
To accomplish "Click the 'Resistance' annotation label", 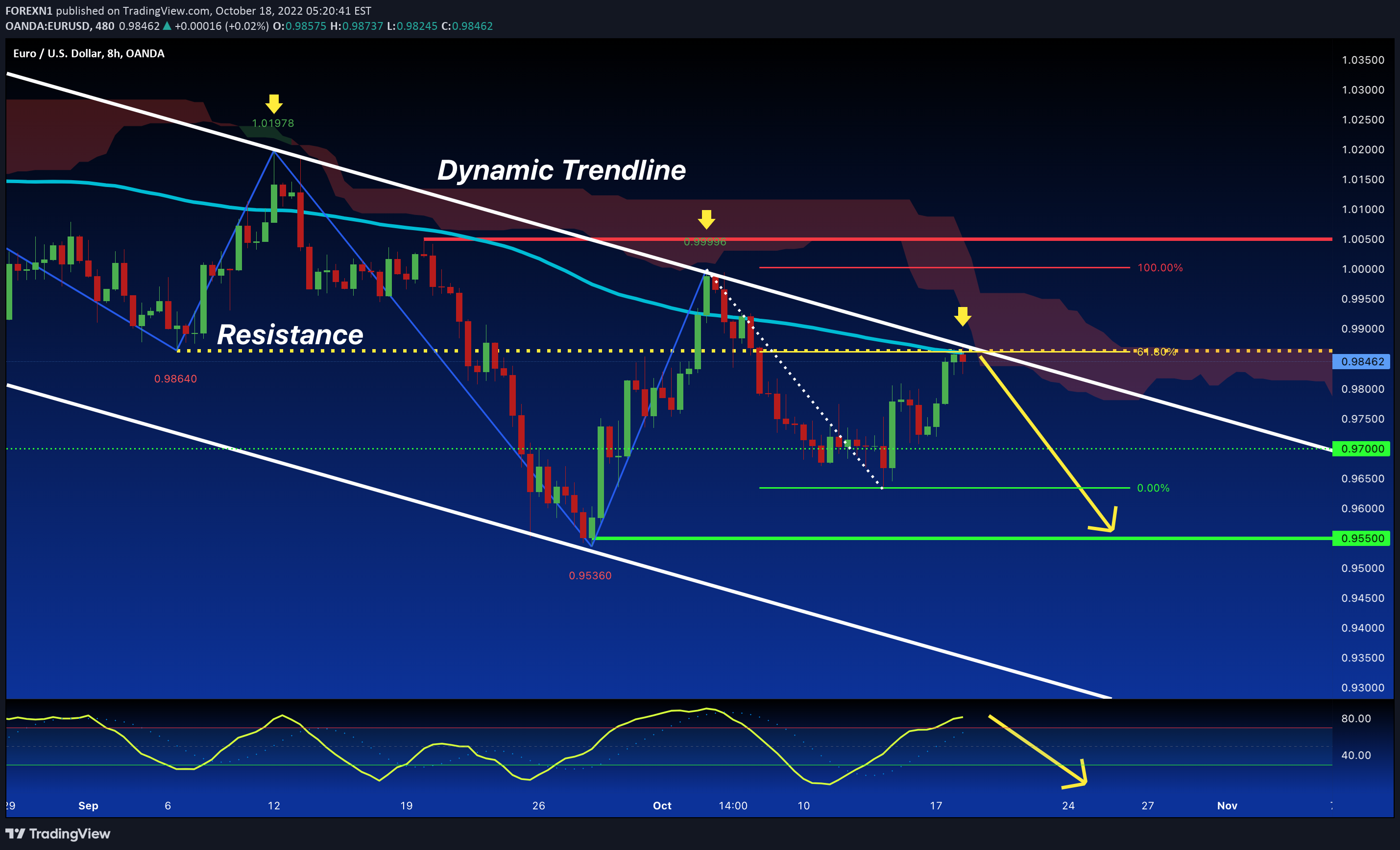I will click(290, 334).
